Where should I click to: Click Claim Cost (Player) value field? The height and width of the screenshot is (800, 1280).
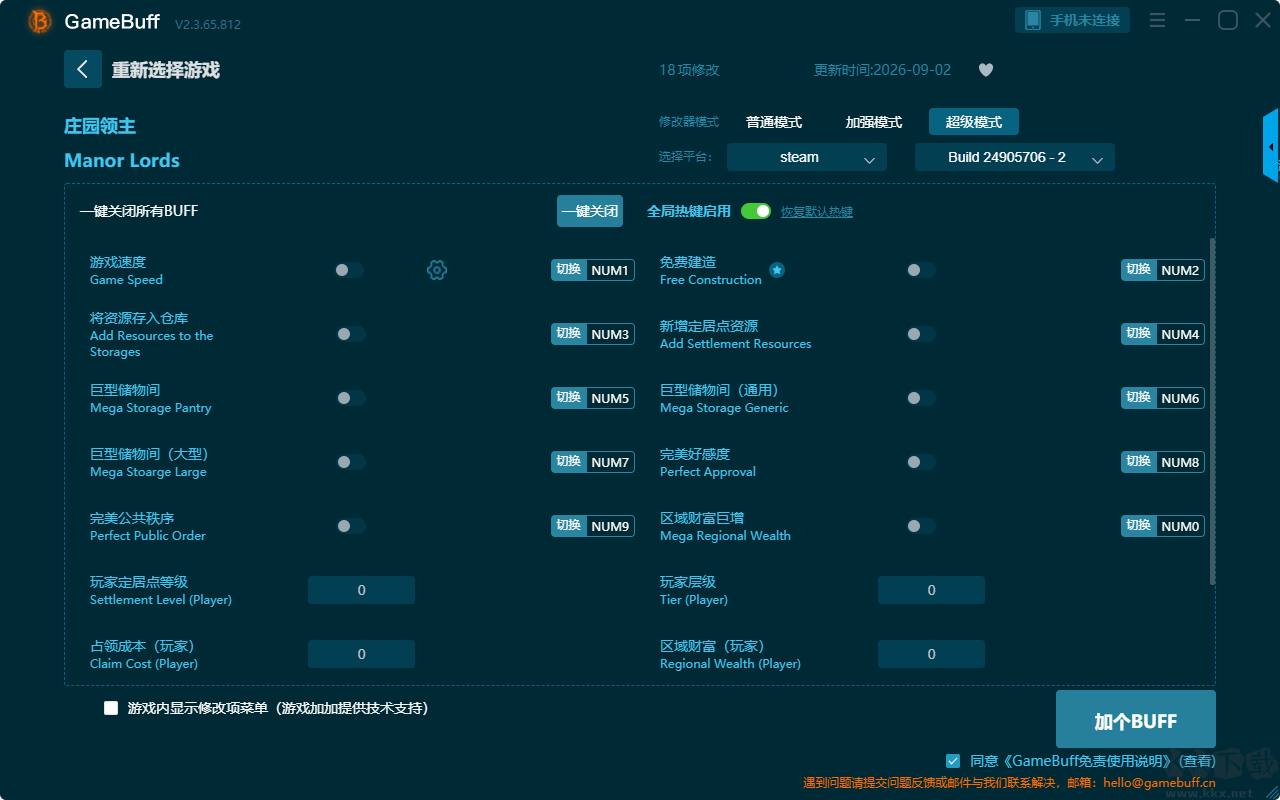click(x=361, y=654)
